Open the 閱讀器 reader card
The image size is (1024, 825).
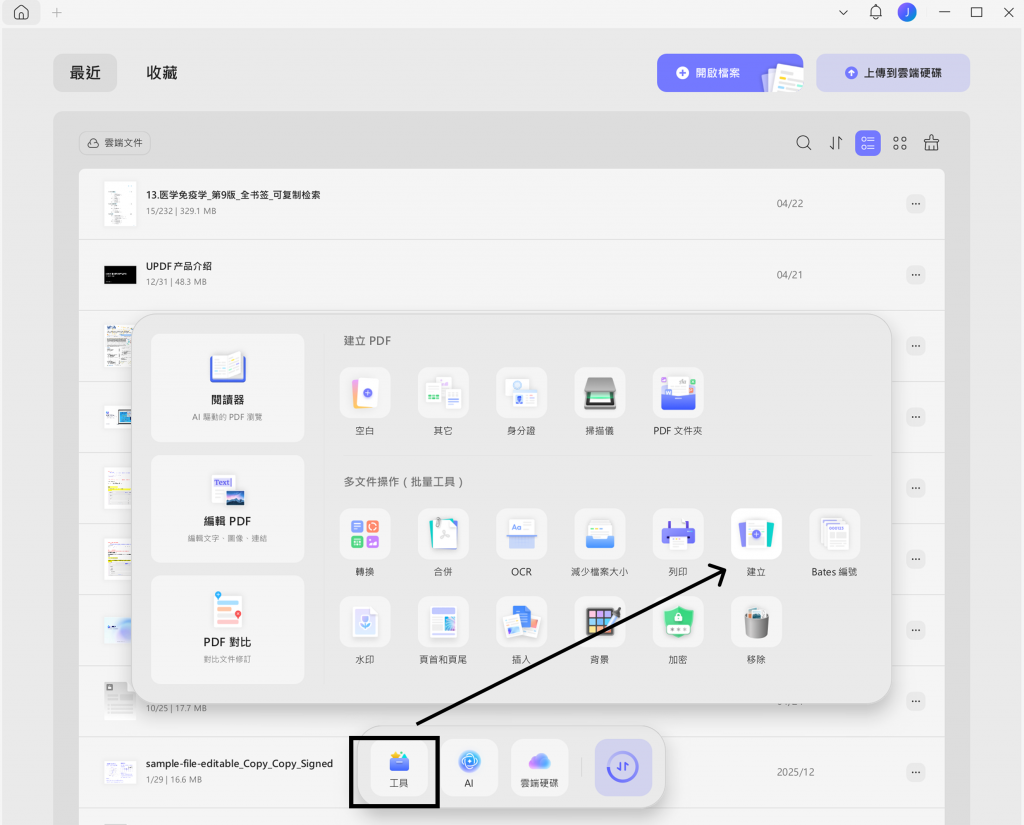(227, 388)
